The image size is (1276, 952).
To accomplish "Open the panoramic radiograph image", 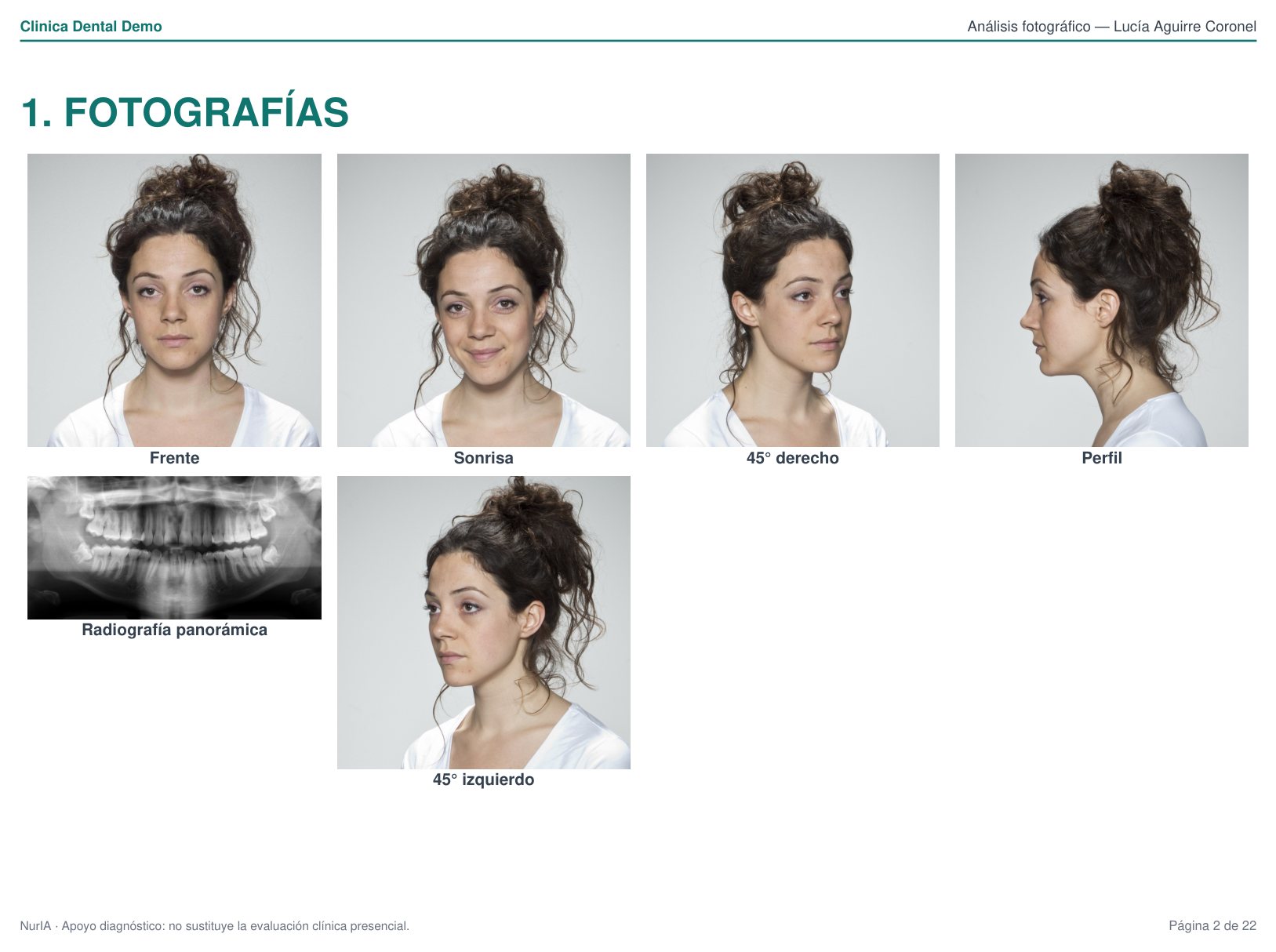I will [174, 547].
